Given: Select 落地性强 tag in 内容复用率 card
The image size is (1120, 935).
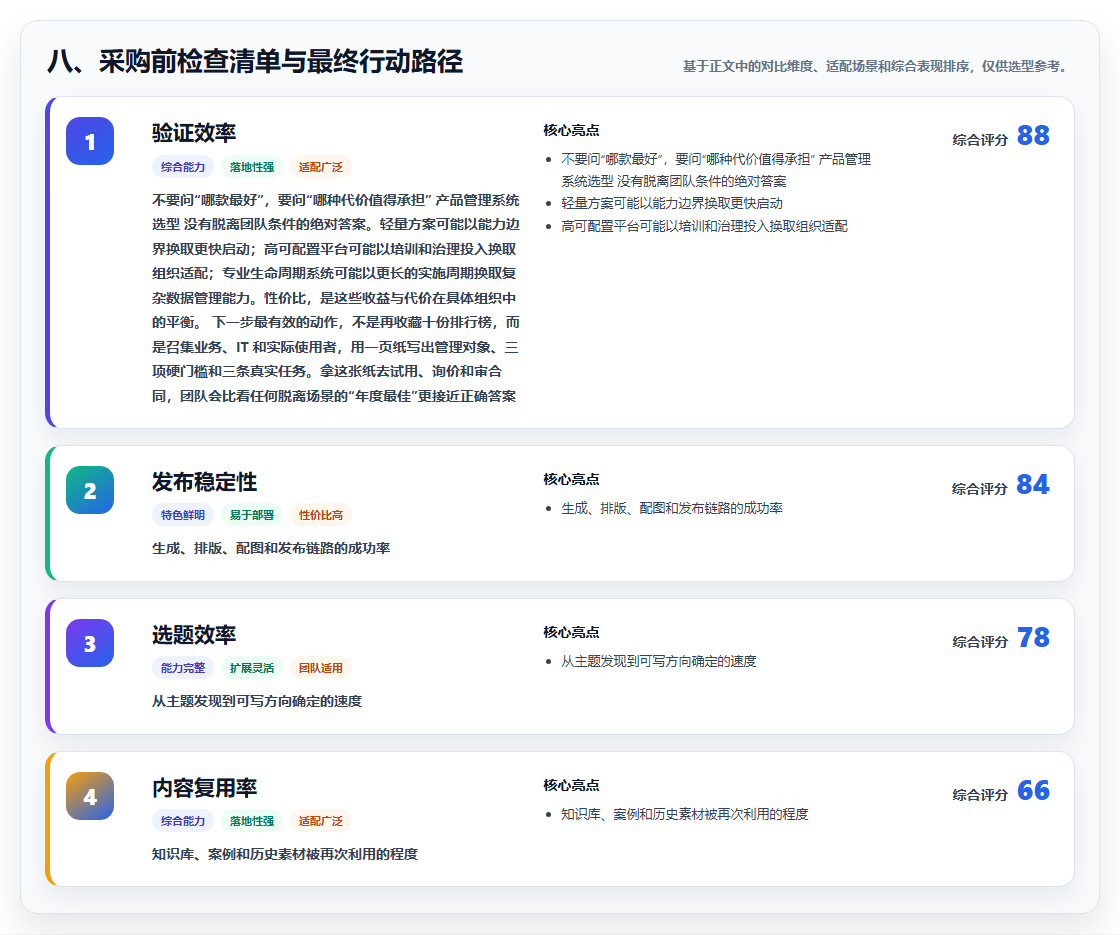Looking at the screenshot, I should tap(252, 821).
